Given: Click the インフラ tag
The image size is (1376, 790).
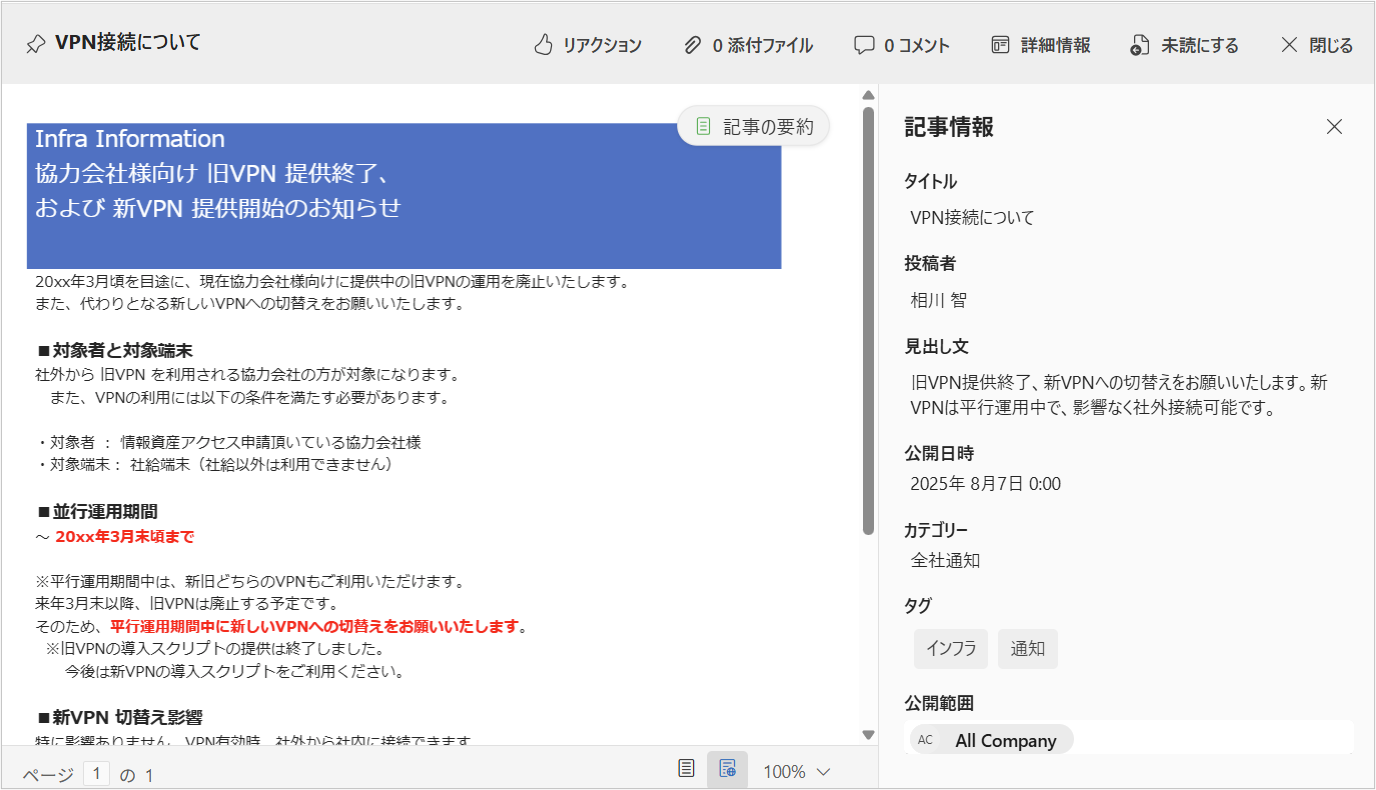Looking at the screenshot, I should [x=951, y=648].
